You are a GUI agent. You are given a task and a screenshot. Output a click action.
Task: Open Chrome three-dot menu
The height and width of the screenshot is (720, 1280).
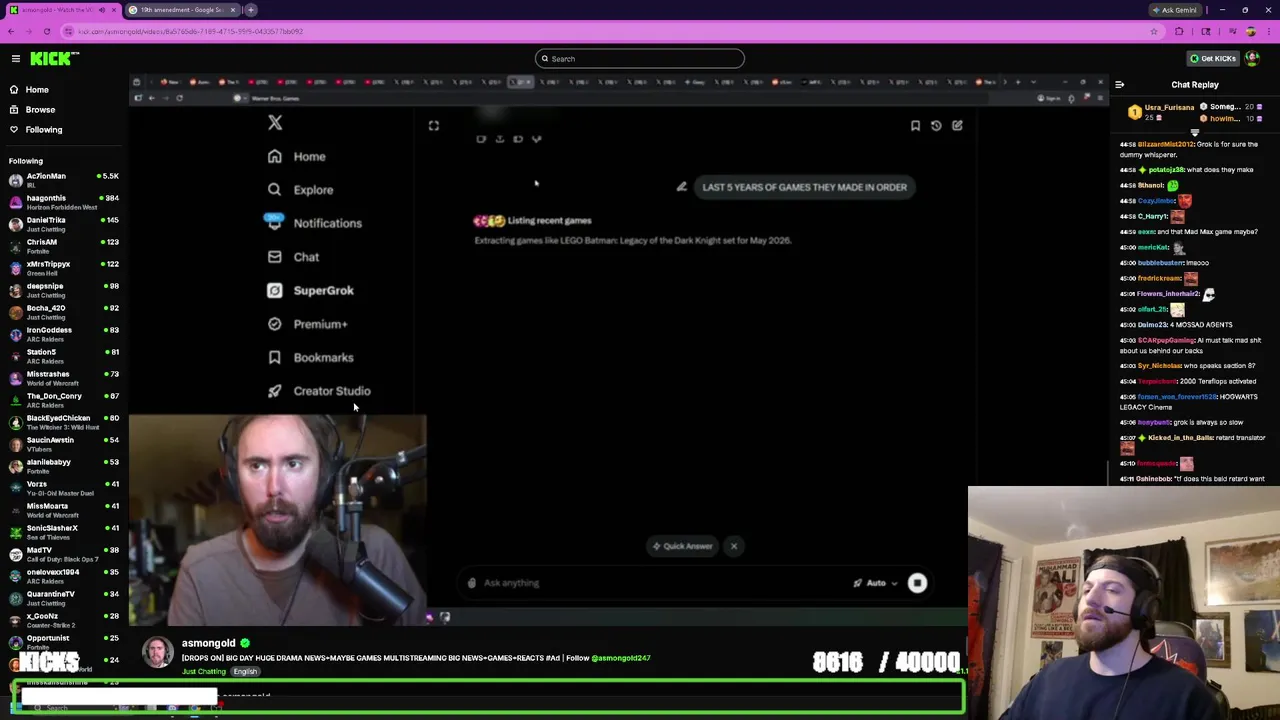click(x=1268, y=31)
